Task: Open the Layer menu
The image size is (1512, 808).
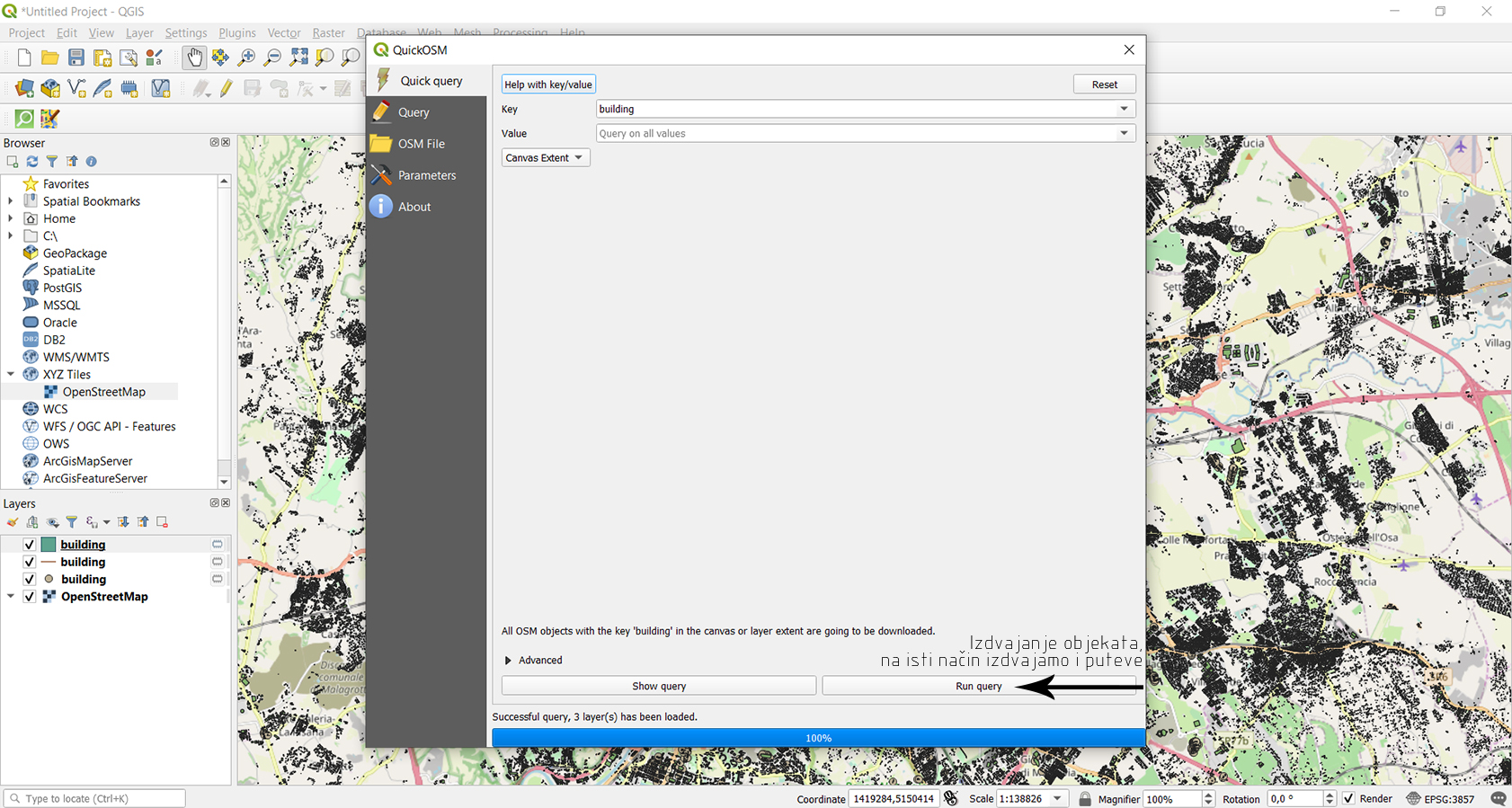Action: (x=139, y=32)
